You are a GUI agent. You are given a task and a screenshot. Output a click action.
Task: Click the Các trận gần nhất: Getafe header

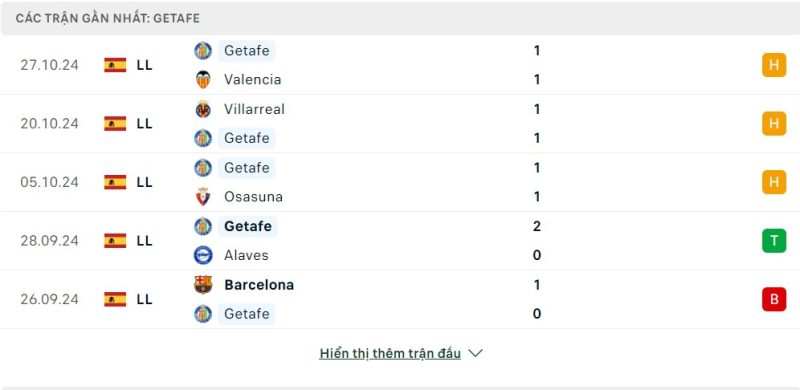400,18
